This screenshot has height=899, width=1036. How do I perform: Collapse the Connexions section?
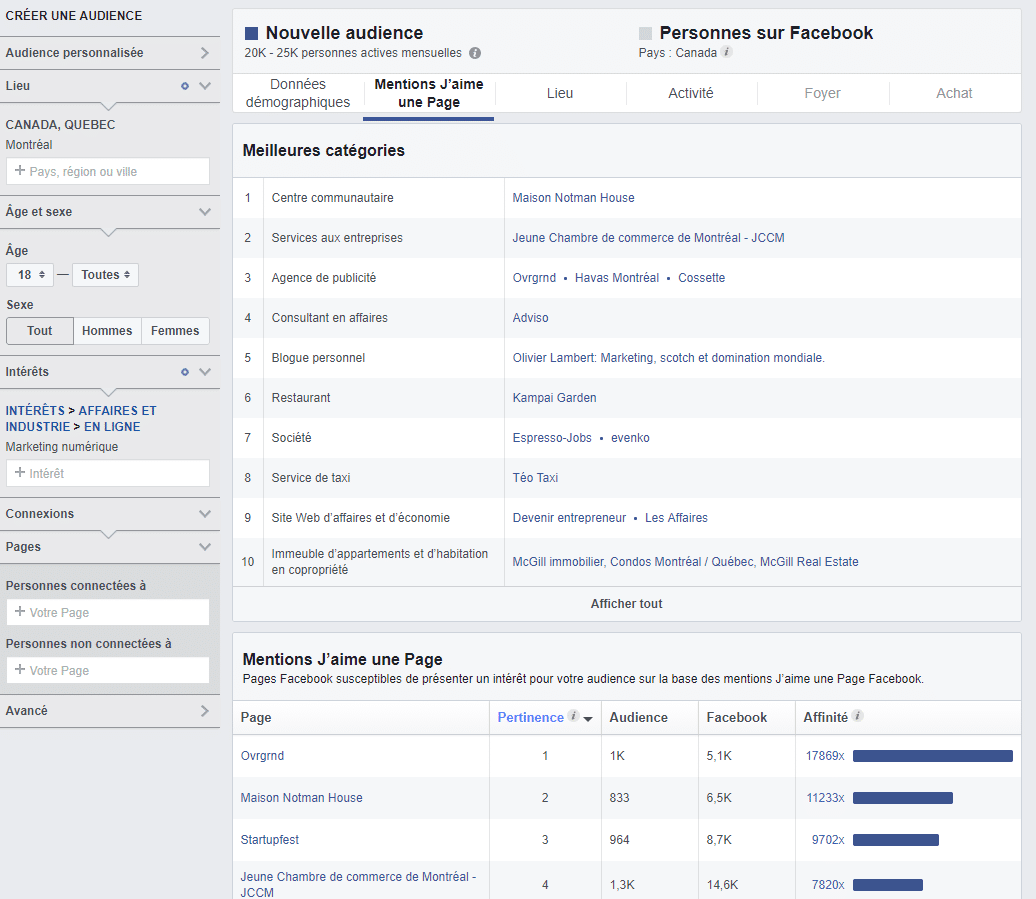tap(205, 514)
